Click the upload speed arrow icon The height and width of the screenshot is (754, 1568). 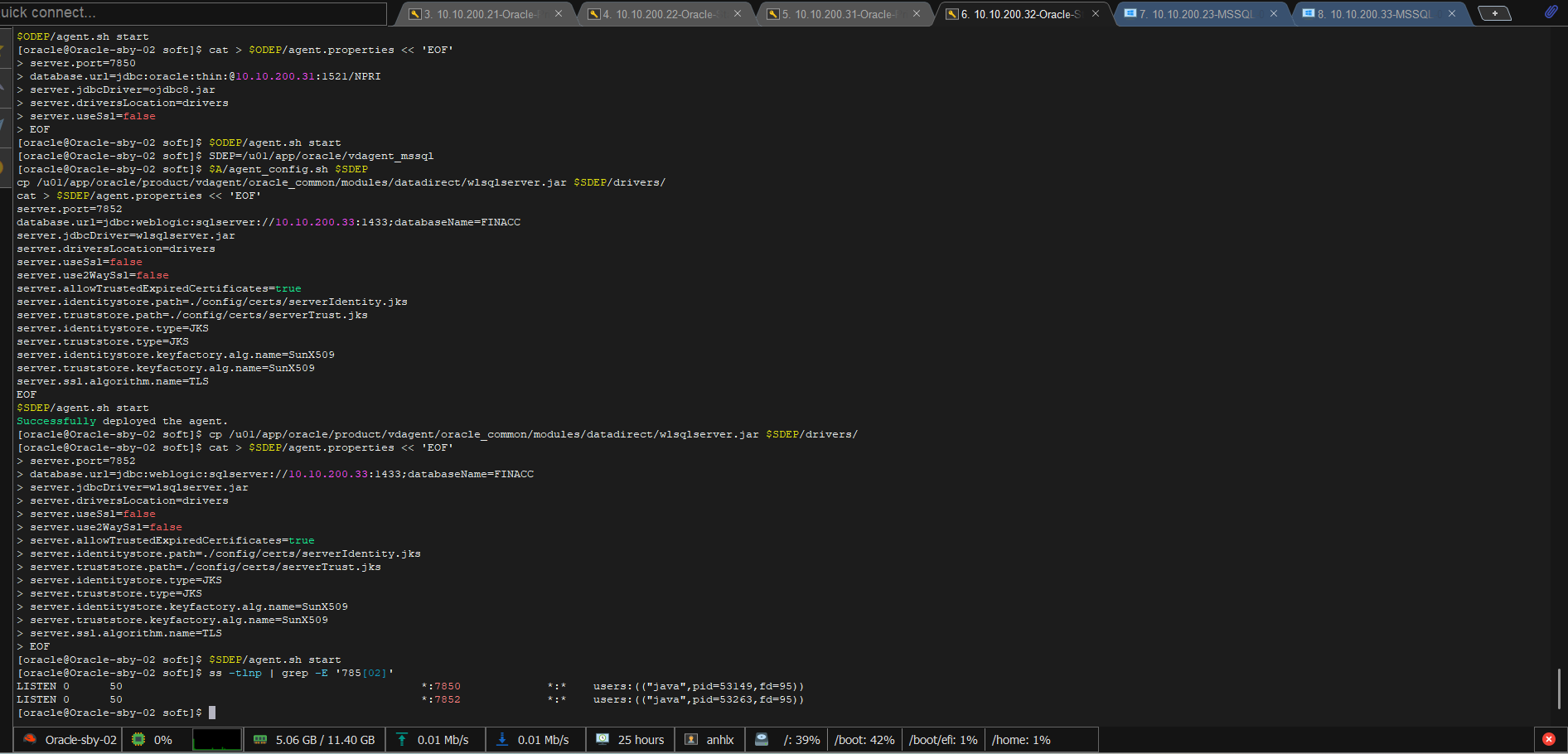click(x=402, y=739)
